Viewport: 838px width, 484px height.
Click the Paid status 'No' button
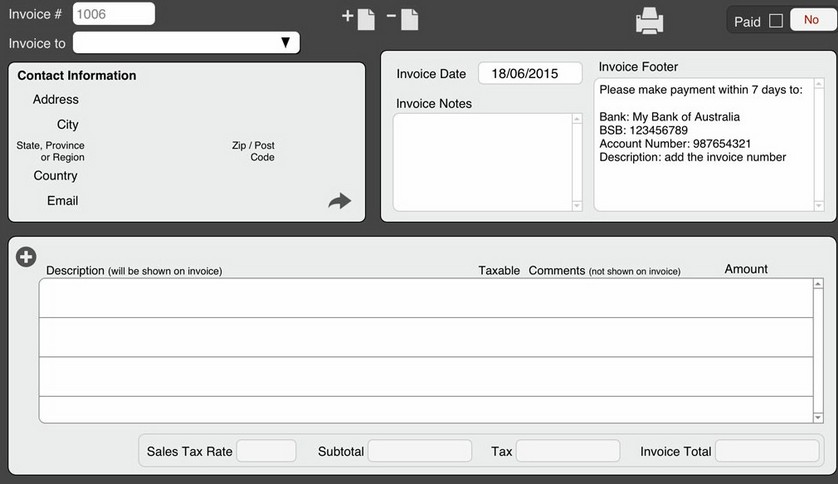[810, 20]
